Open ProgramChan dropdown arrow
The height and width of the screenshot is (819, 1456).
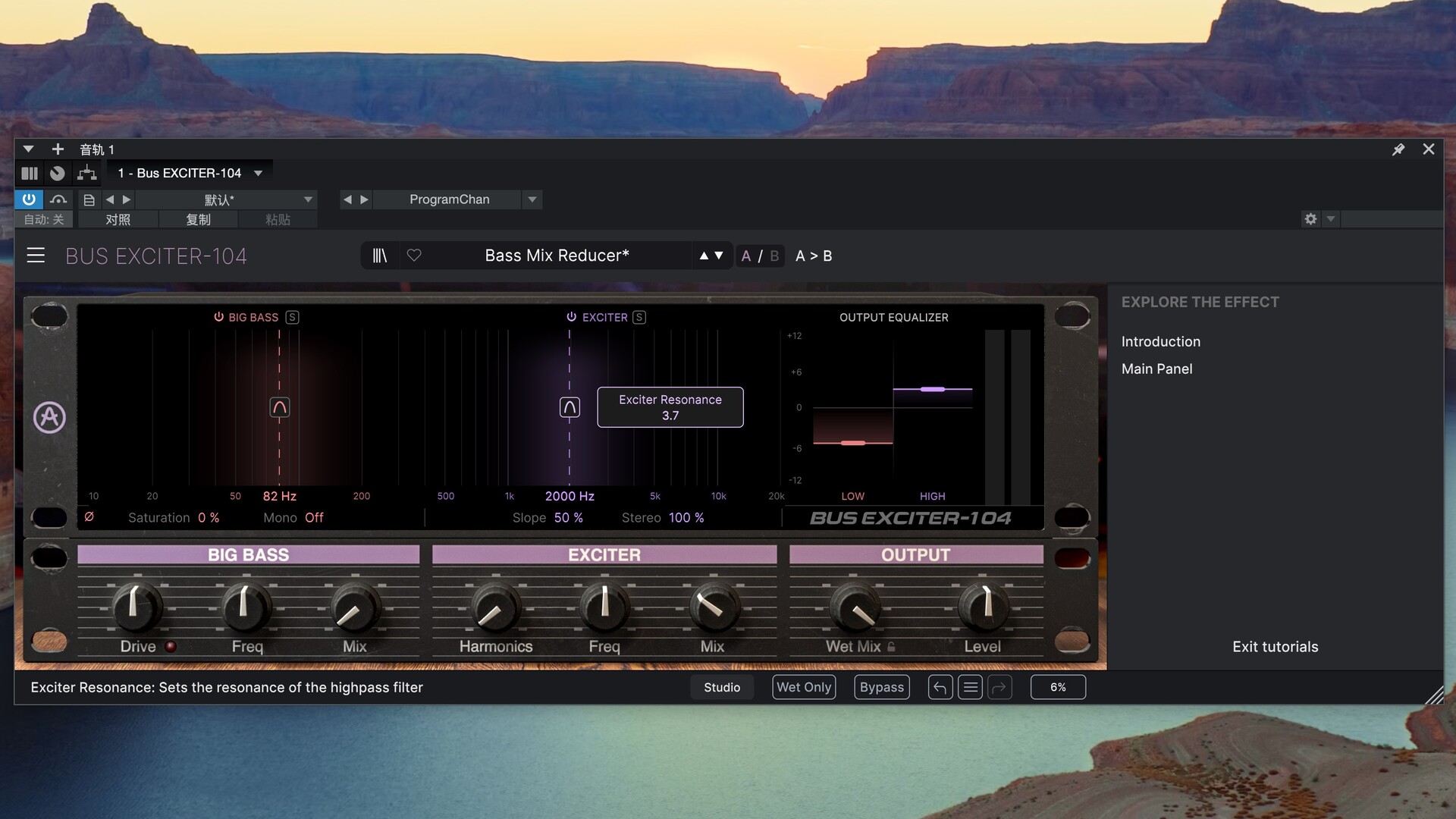point(532,199)
